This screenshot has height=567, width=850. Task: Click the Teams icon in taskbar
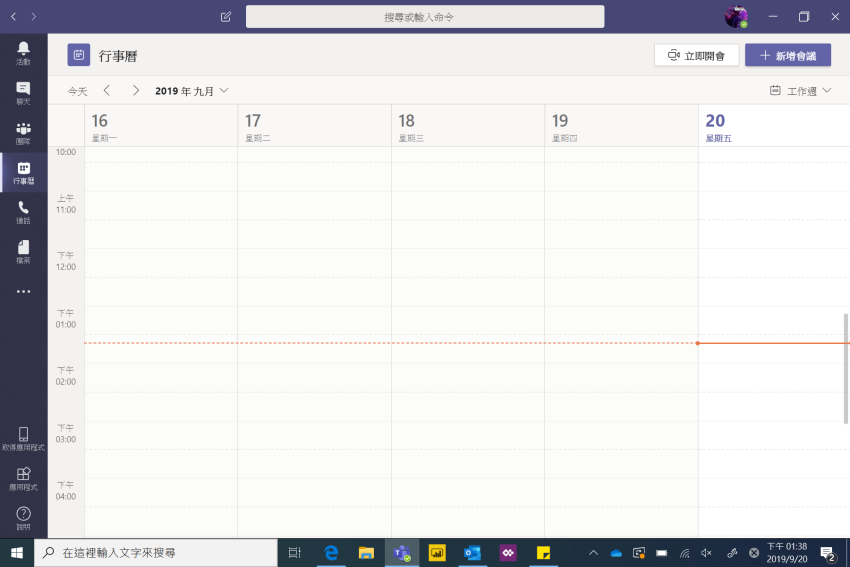click(402, 552)
